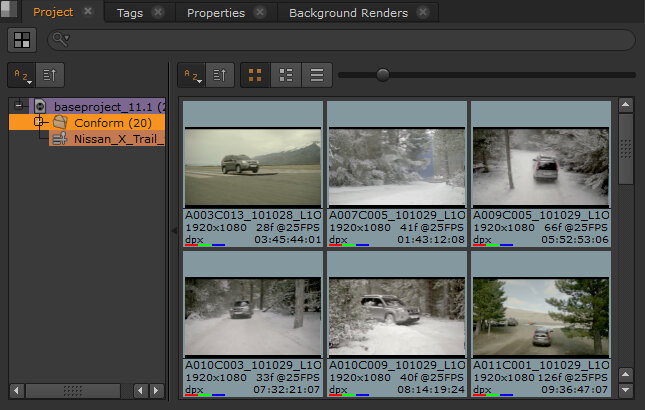Open the Tags tab
This screenshot has width=645, height=410.
[129, 13]
